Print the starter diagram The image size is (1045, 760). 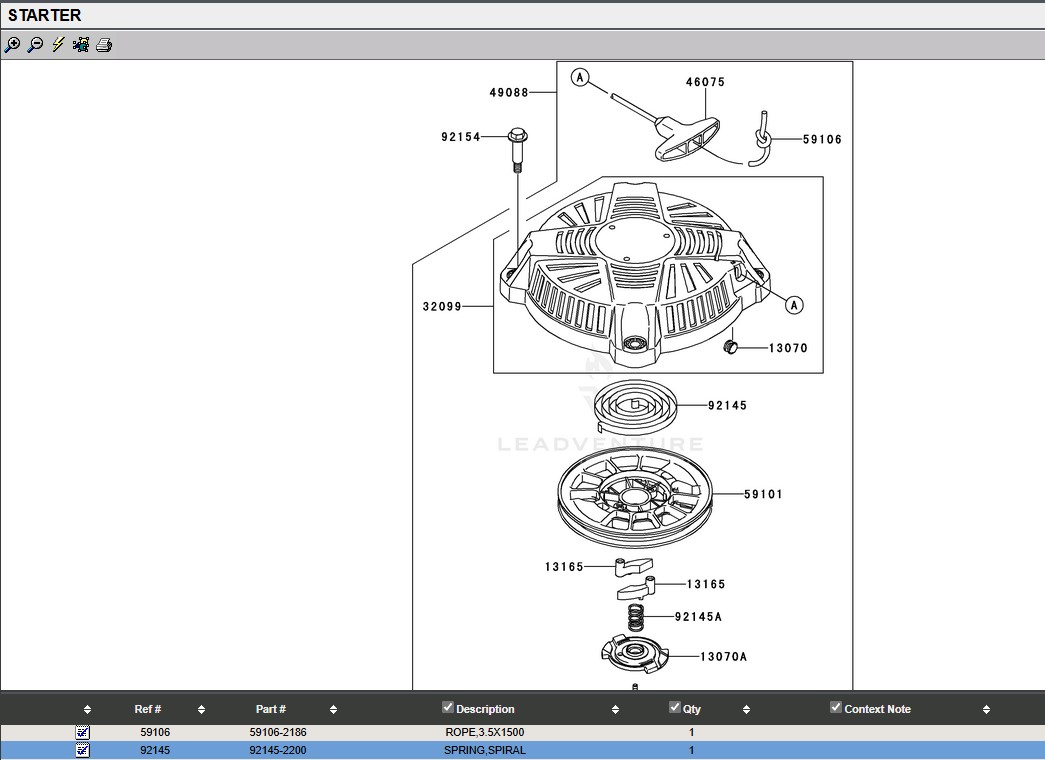click(x=104, y=45)
